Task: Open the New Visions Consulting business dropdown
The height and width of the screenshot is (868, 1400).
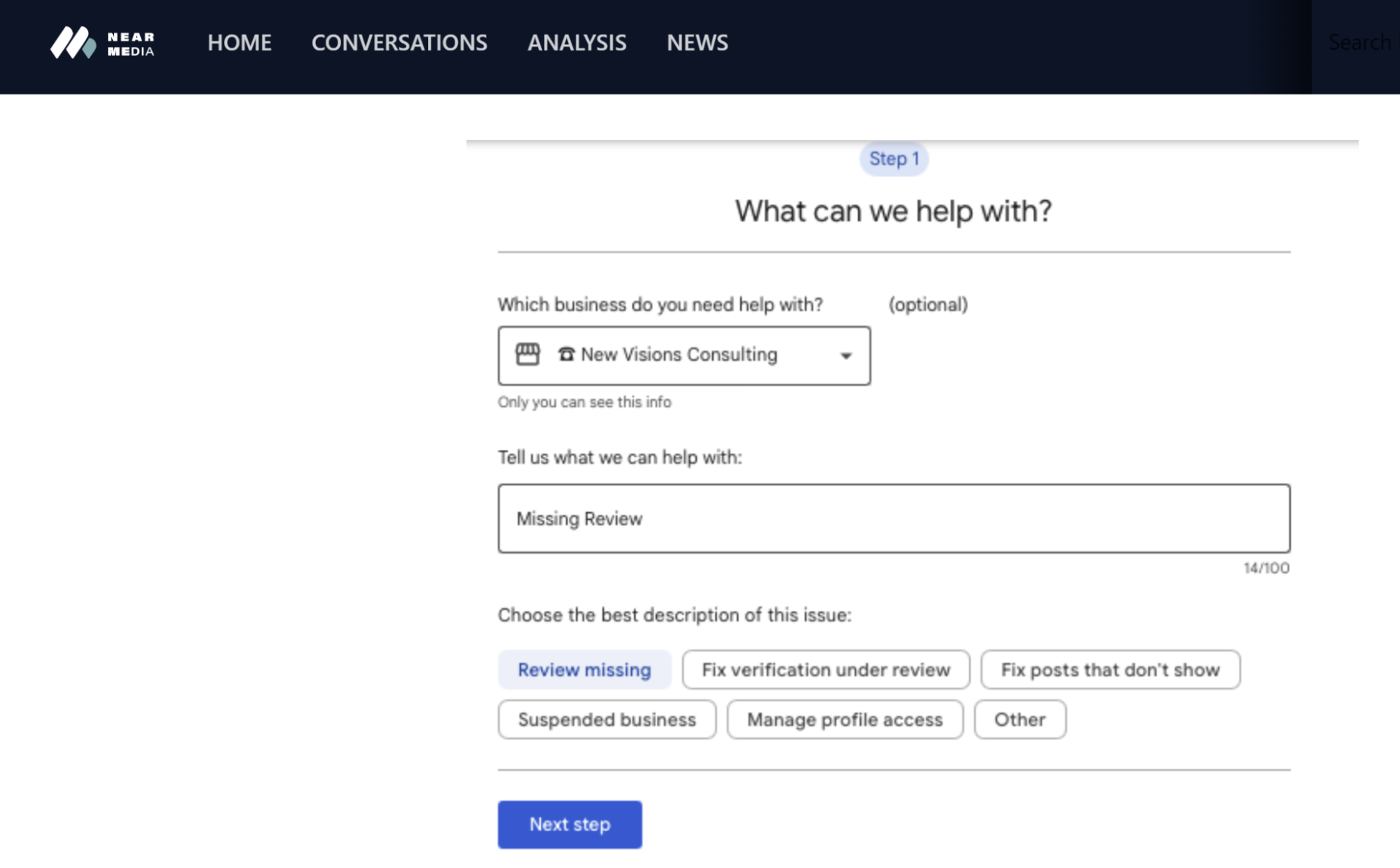Action: point(683,354)
